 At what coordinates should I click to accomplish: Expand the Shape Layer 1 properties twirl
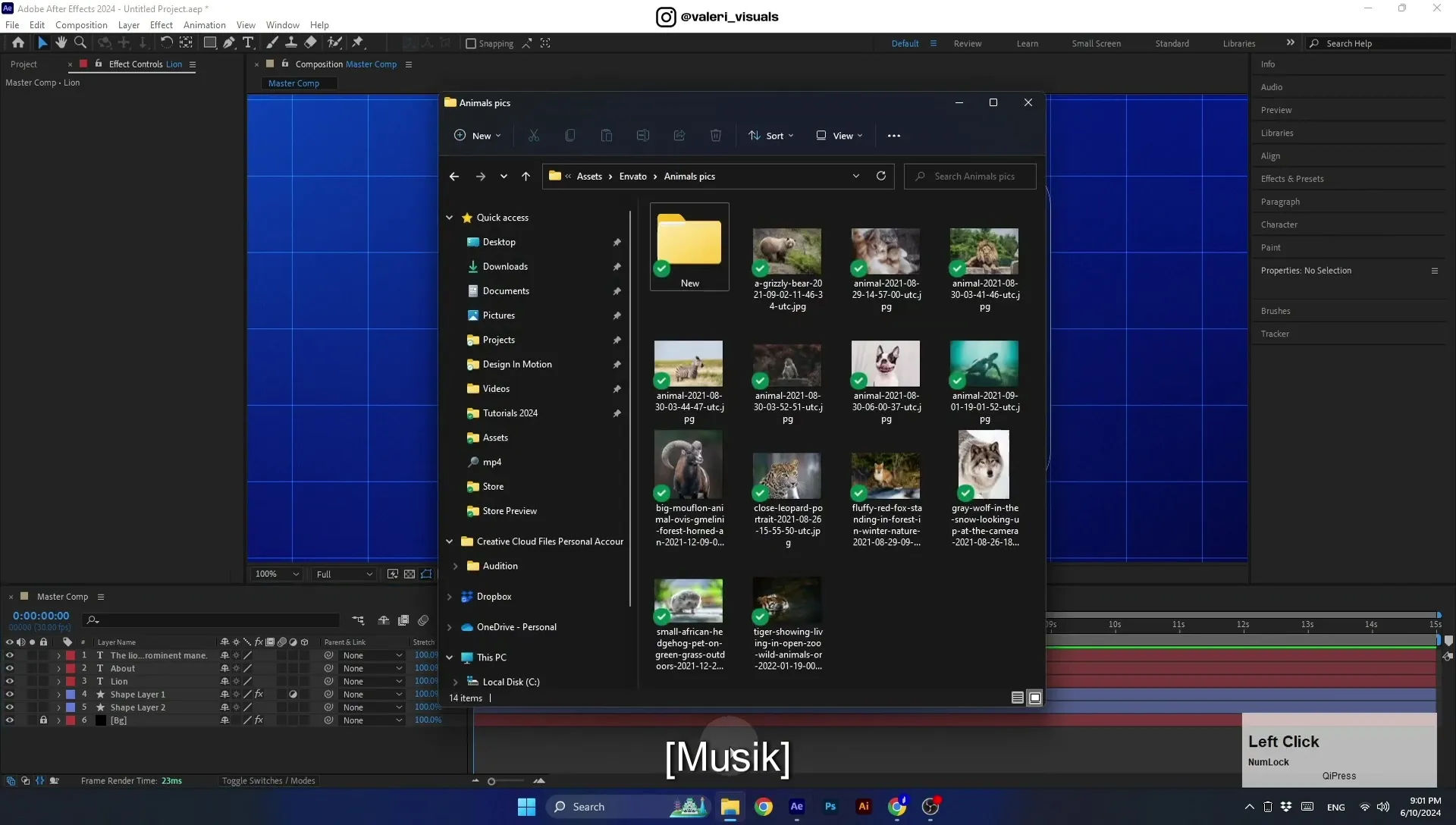pyautogui.click(x=58, y=695)
